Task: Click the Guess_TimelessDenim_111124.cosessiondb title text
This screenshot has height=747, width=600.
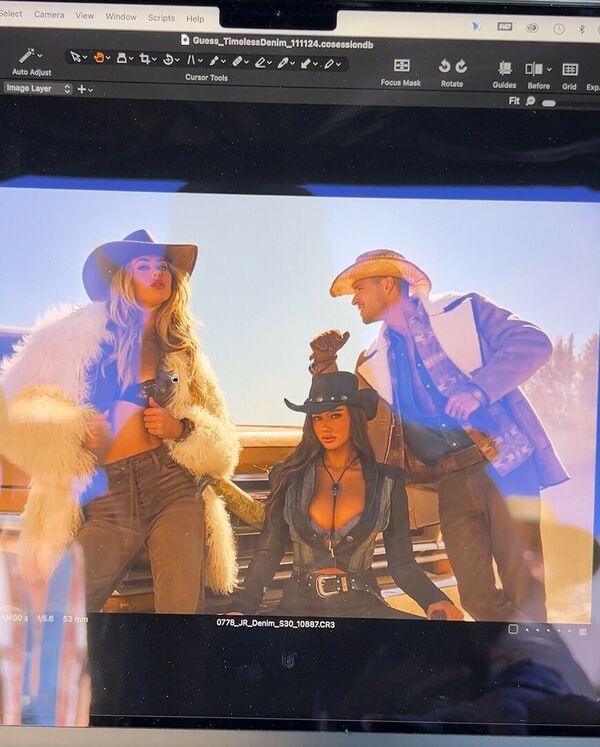Action: point(283,43)
